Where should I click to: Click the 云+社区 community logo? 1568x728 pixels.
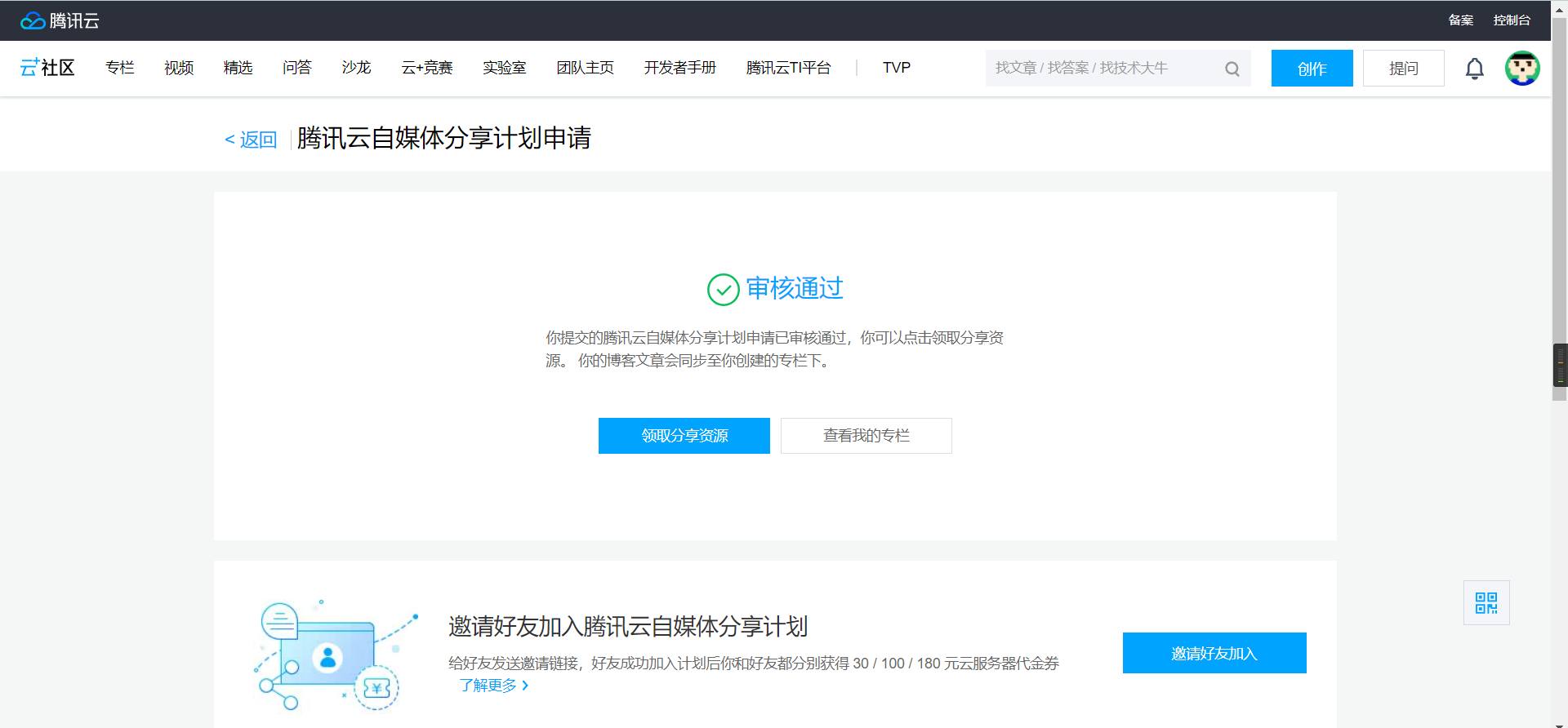pyautogui.click(x=47, y=68)
